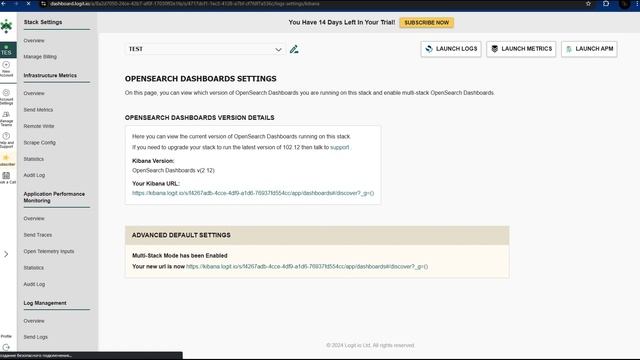Click Multi-Stack Mode has been Enabled text
Screen dimensions: 640x360
coord(180,256)
